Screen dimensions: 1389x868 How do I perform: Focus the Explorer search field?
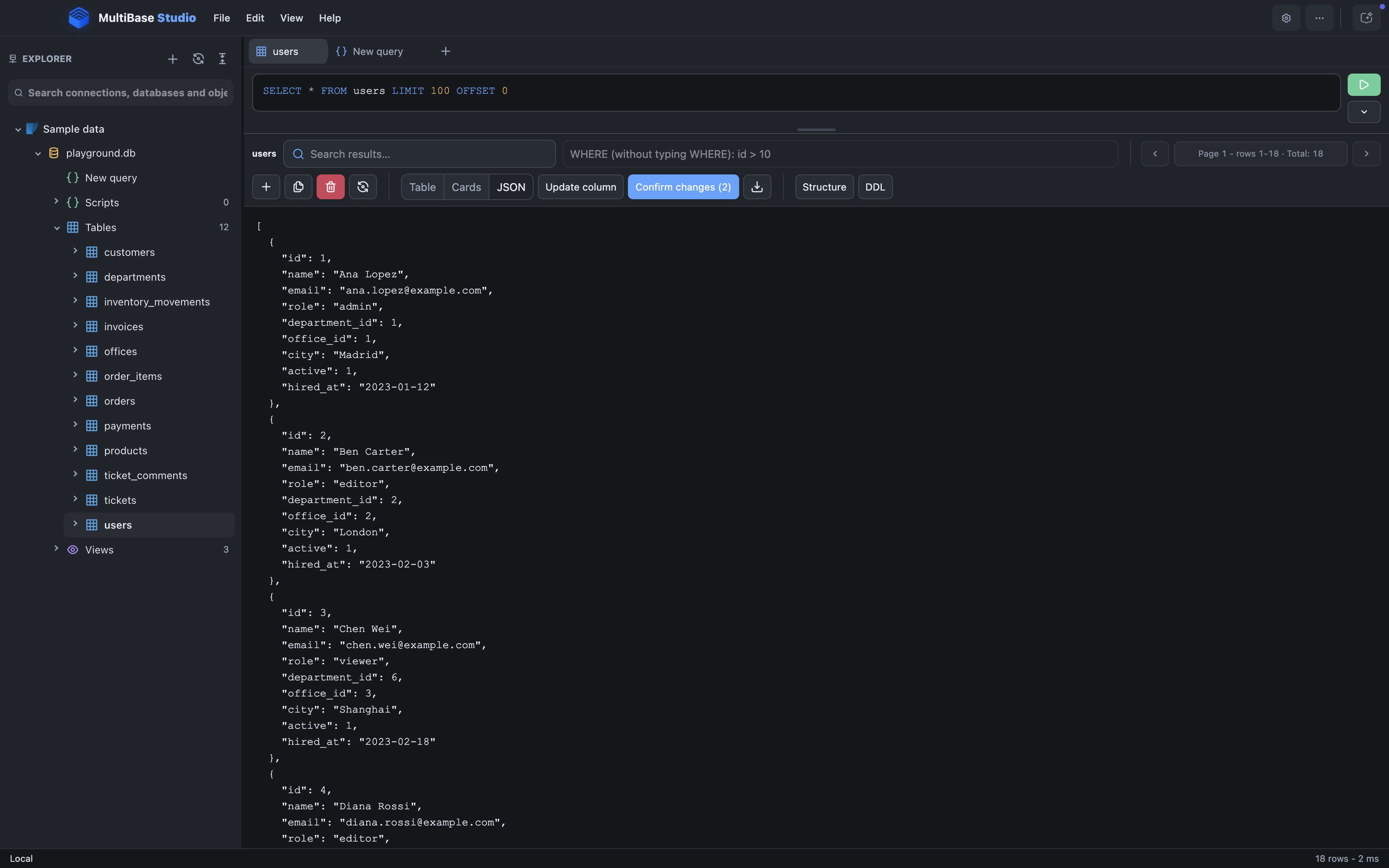pos(121,93)
